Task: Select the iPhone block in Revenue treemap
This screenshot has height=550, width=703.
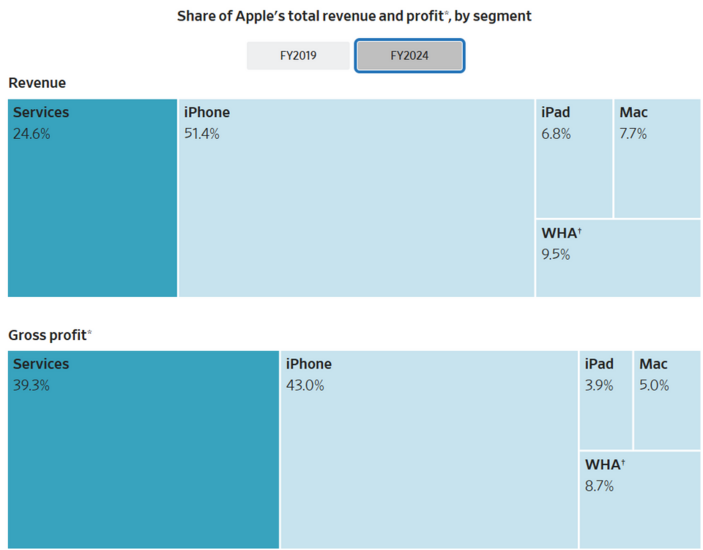Action: (x=356, y=198)
